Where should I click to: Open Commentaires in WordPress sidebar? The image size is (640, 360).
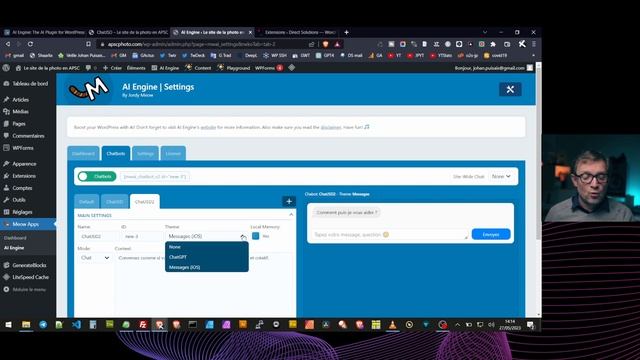(28, 136)
